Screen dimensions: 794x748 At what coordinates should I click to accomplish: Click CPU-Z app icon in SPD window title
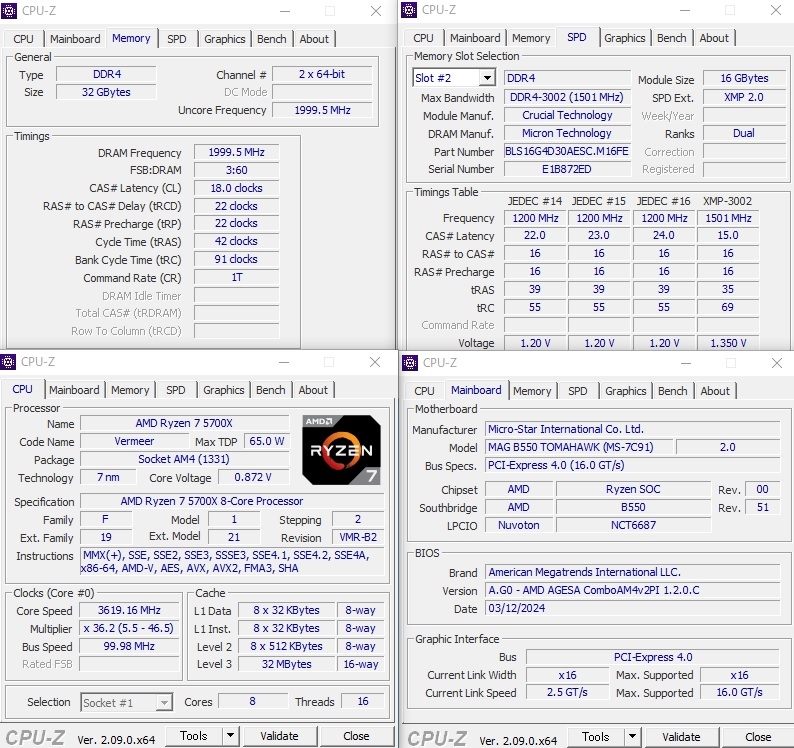[409, 10]
